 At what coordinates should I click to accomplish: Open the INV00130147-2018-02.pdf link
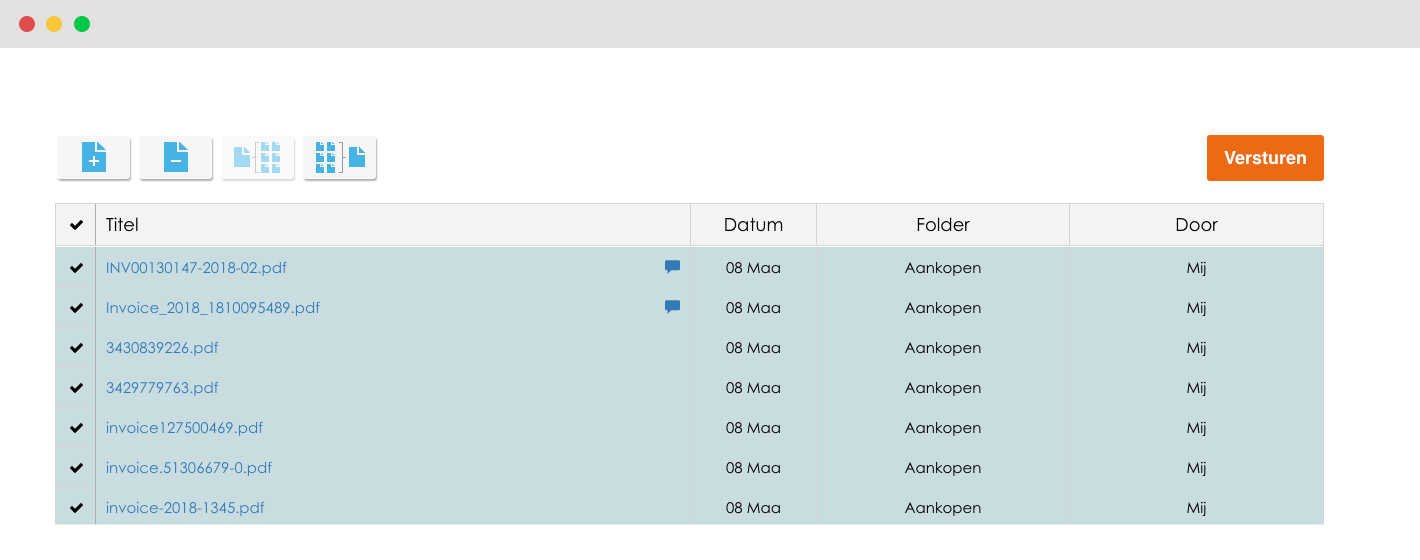pyautogui.click(x=196, y=268)
